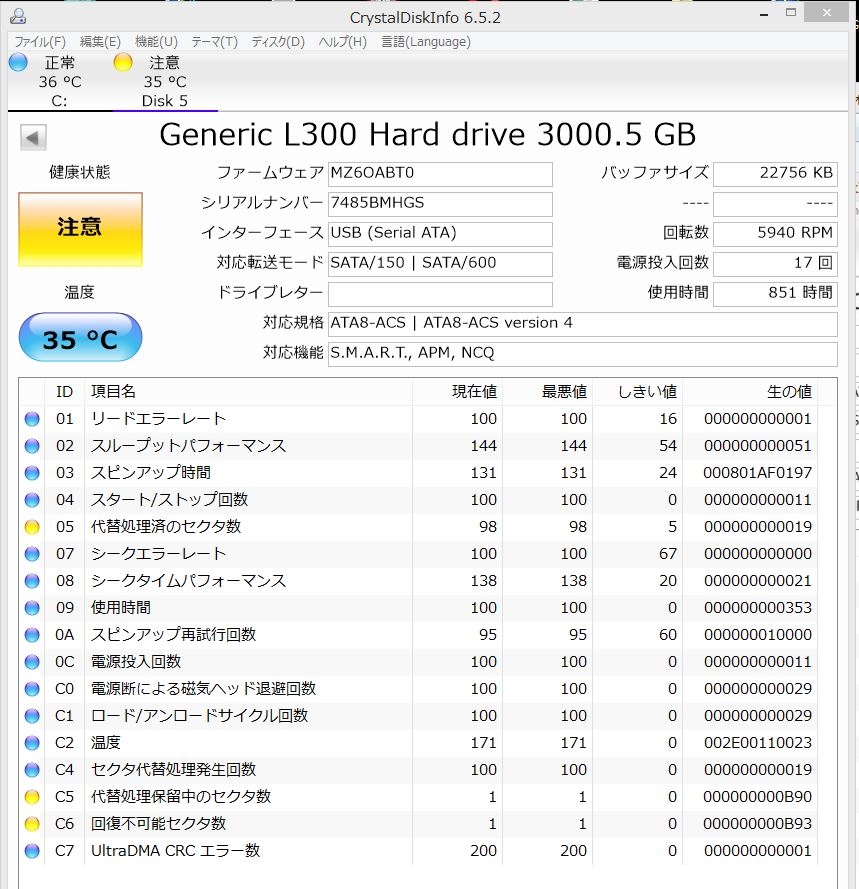Viewport: 859px width, 889px height.
Task: Click raw value 000000000B93
Action: 758,824
